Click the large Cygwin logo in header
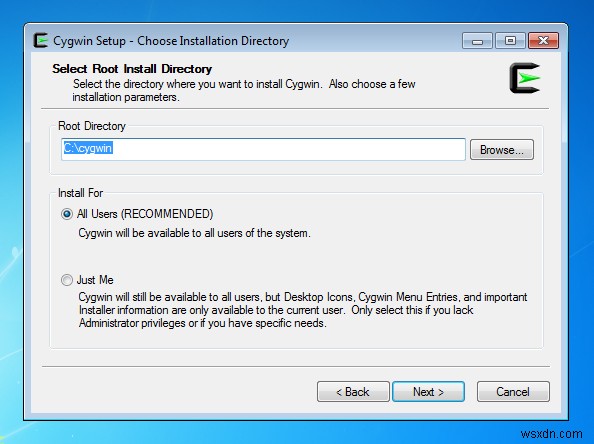The image size is (594, 444). pos(525,78)
